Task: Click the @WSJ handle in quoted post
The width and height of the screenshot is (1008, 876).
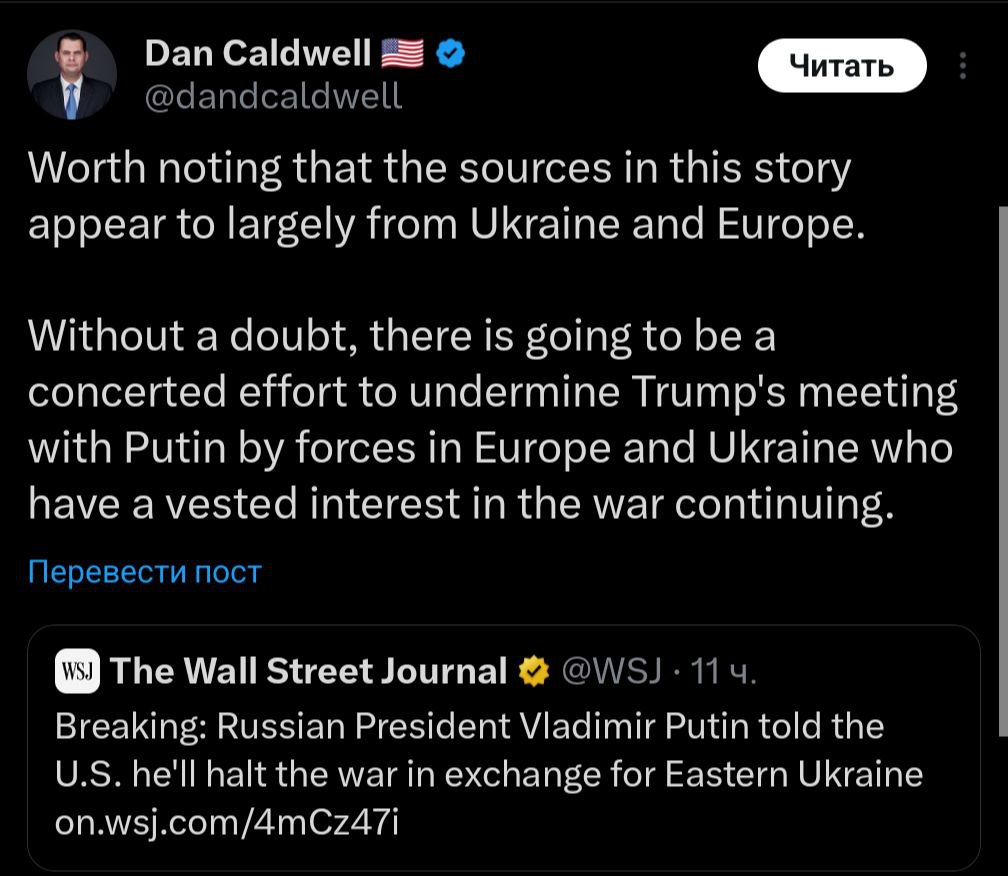Action: click(607, 670)
